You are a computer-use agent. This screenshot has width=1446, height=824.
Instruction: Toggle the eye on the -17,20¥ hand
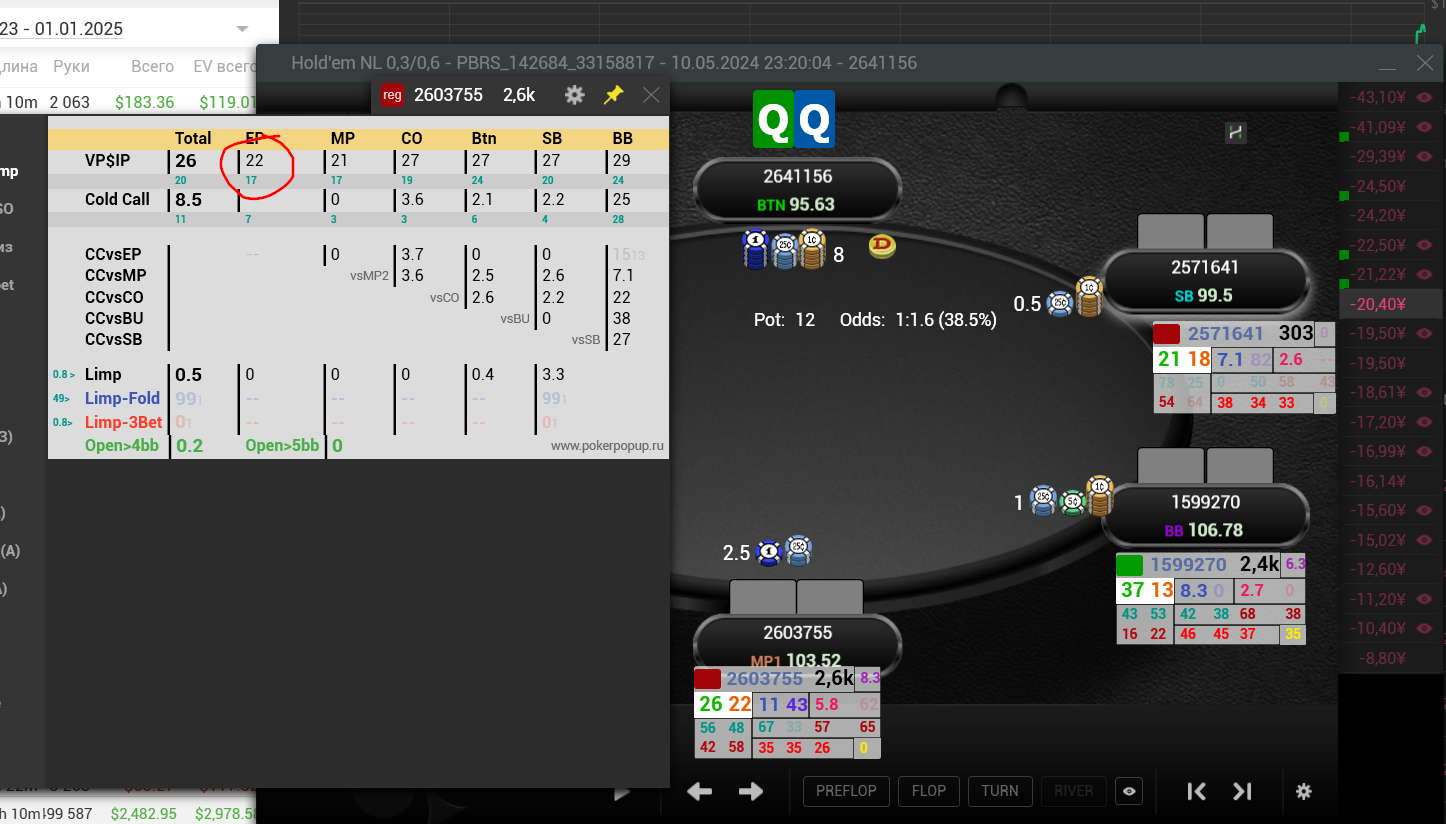click(1425, 422)
